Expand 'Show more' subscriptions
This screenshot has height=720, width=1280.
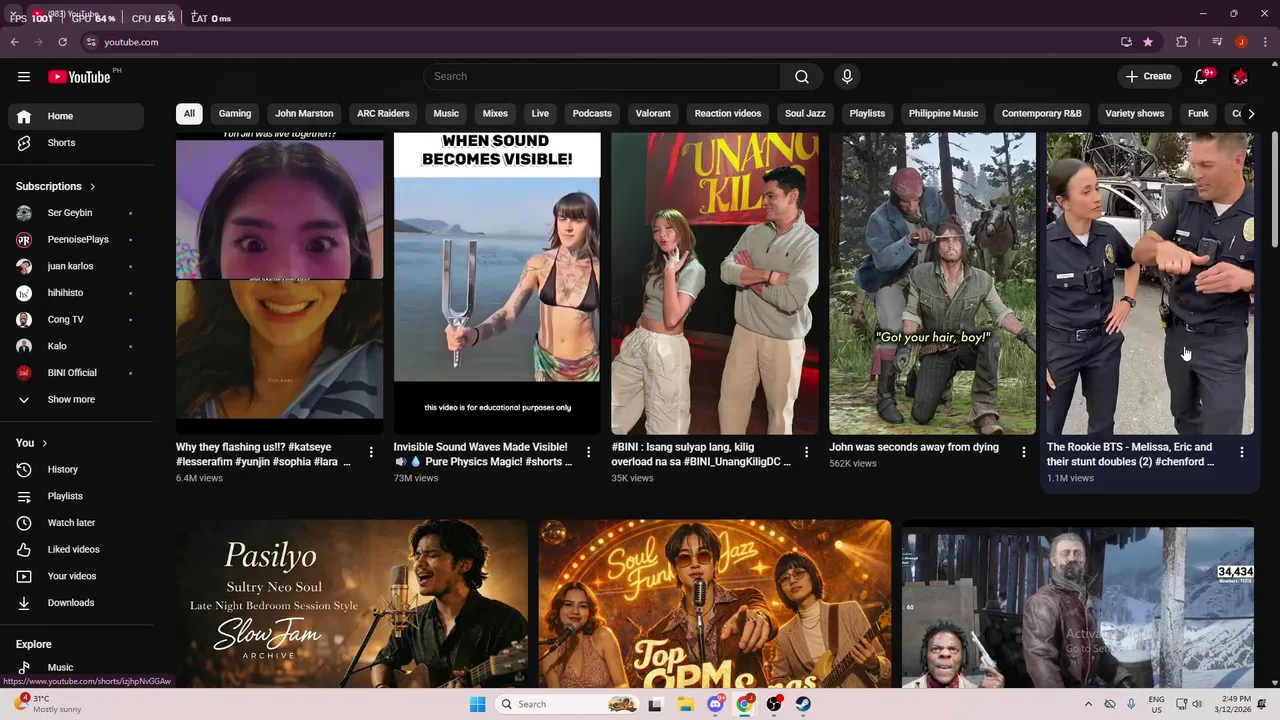pos(76,400)
